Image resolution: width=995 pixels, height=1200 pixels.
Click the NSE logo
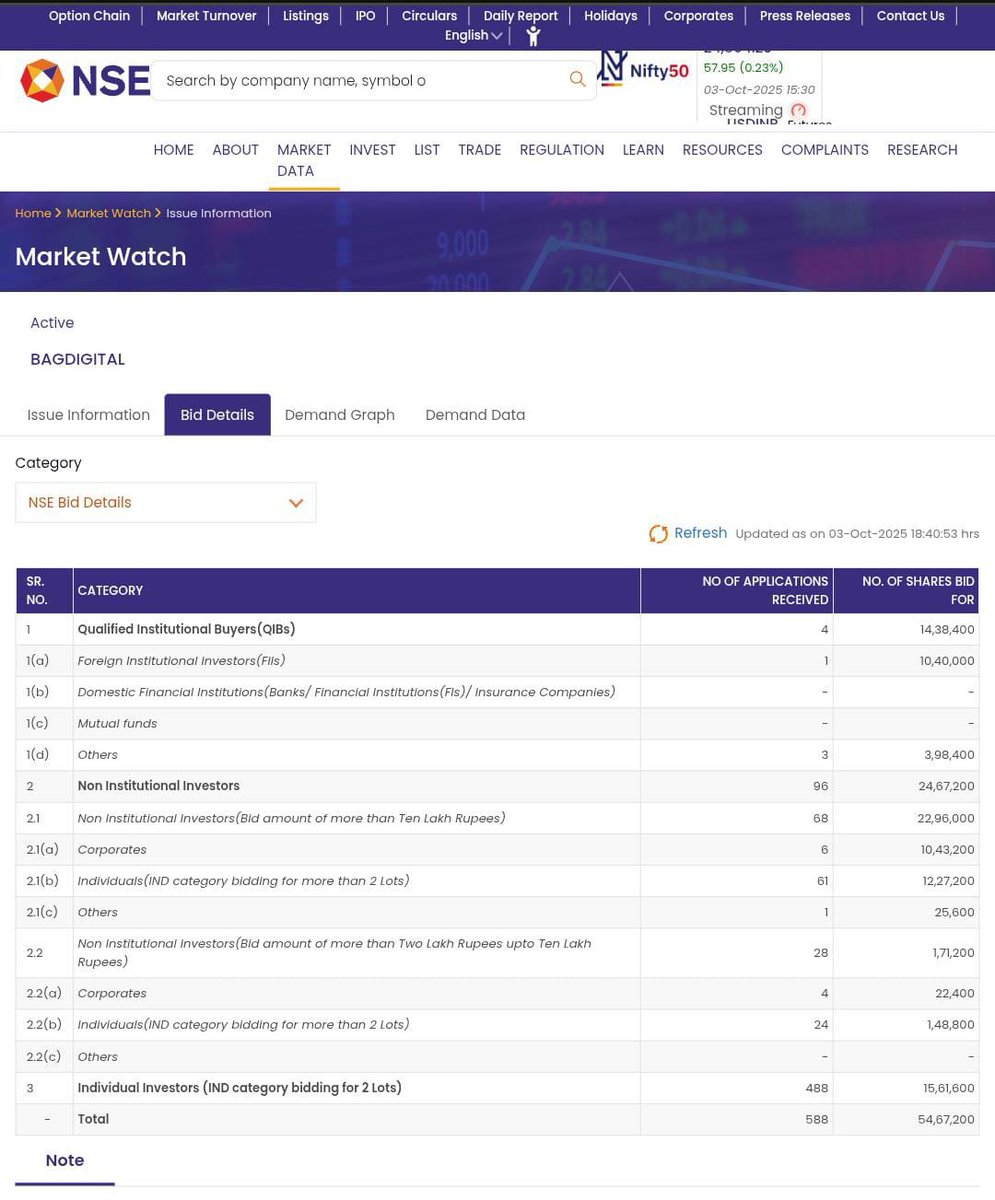click(x=85, y=80)
